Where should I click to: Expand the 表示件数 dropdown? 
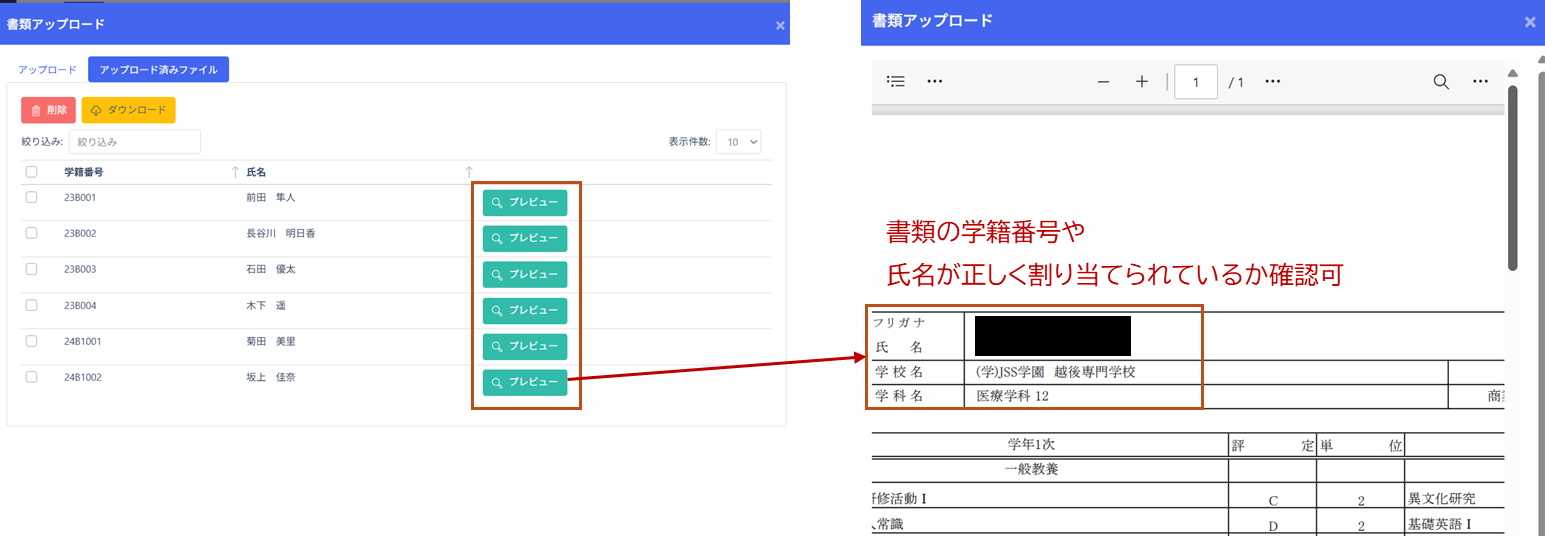(738, 142)
